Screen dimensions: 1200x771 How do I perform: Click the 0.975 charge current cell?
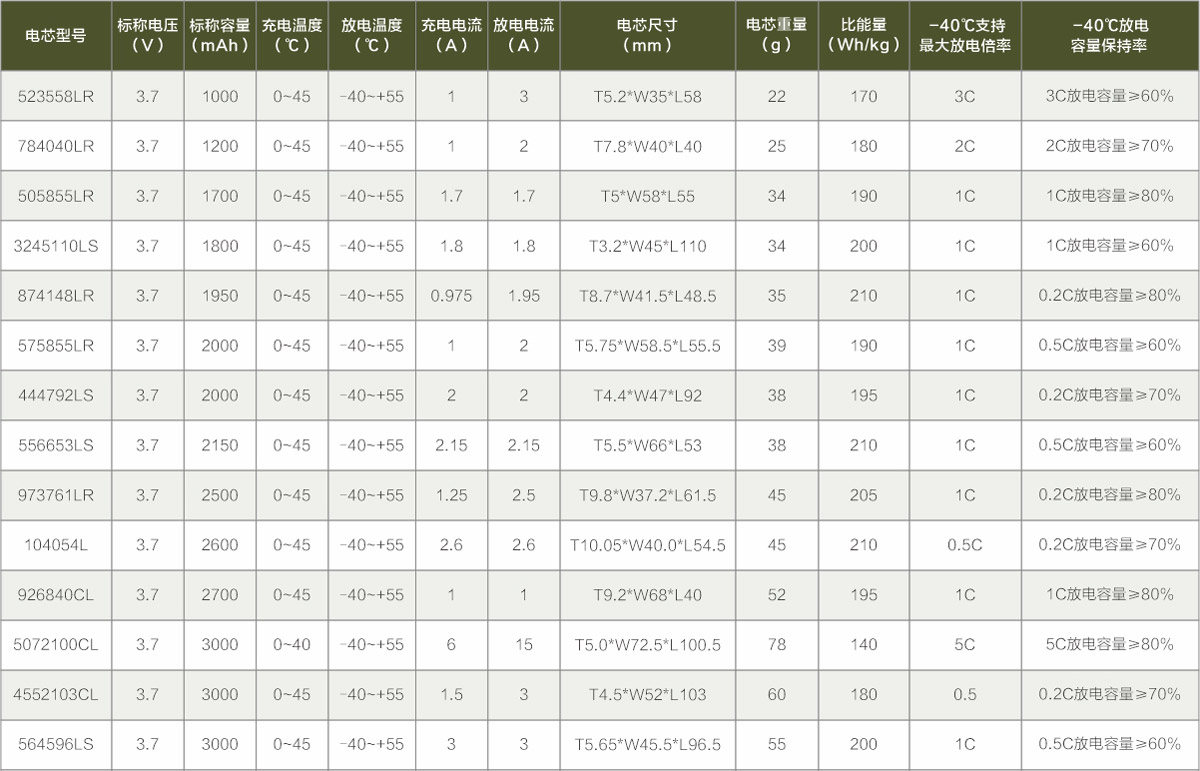(452, 296)
